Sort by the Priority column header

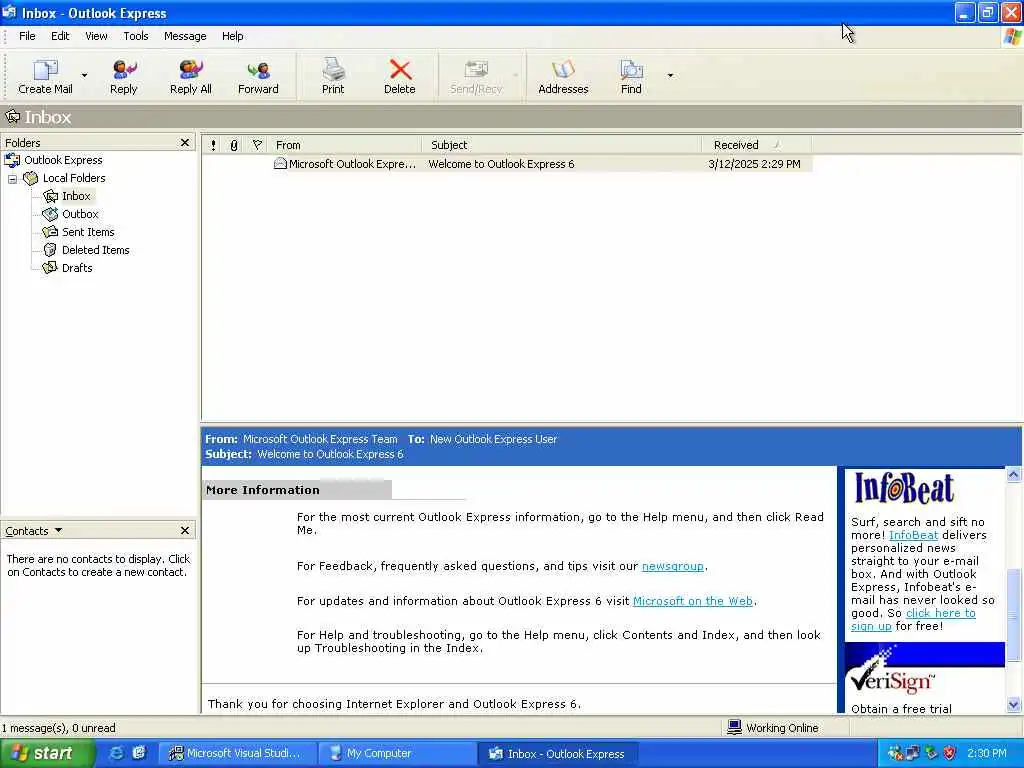(x=214, y=145)
